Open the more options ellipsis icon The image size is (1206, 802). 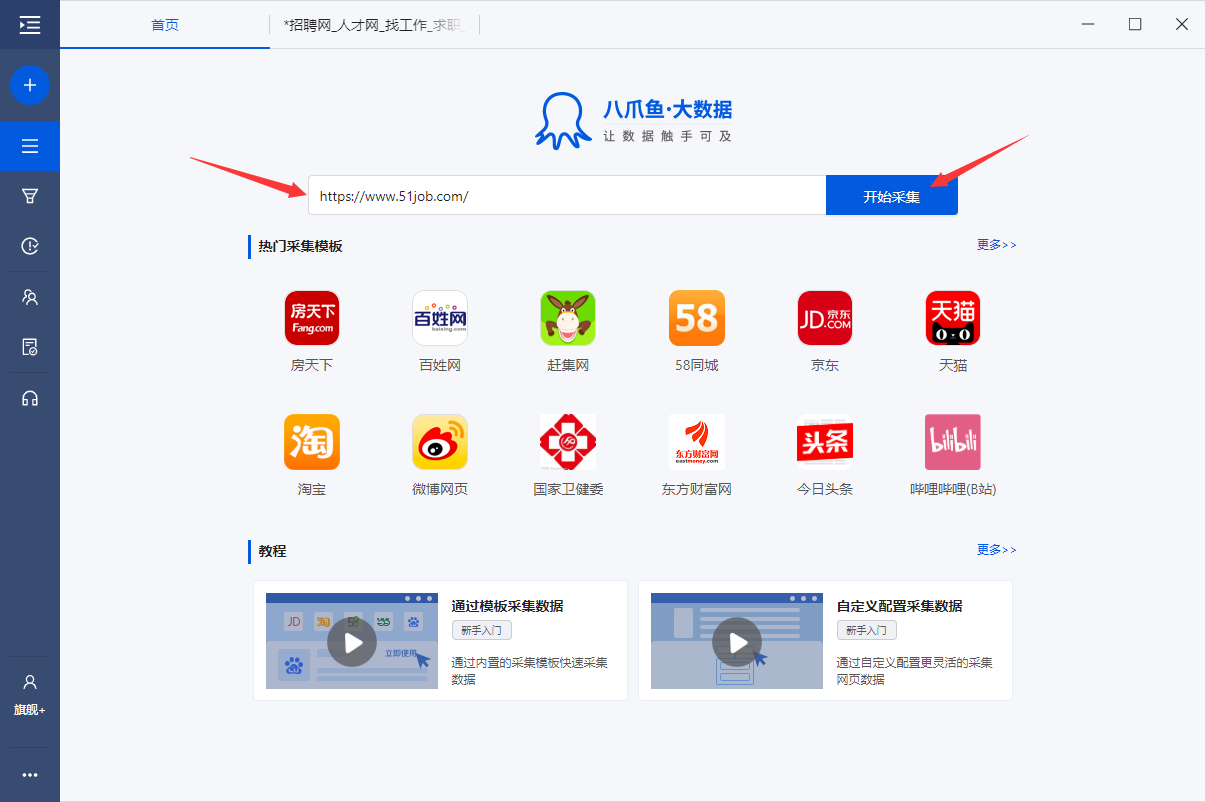click(30, 775)
